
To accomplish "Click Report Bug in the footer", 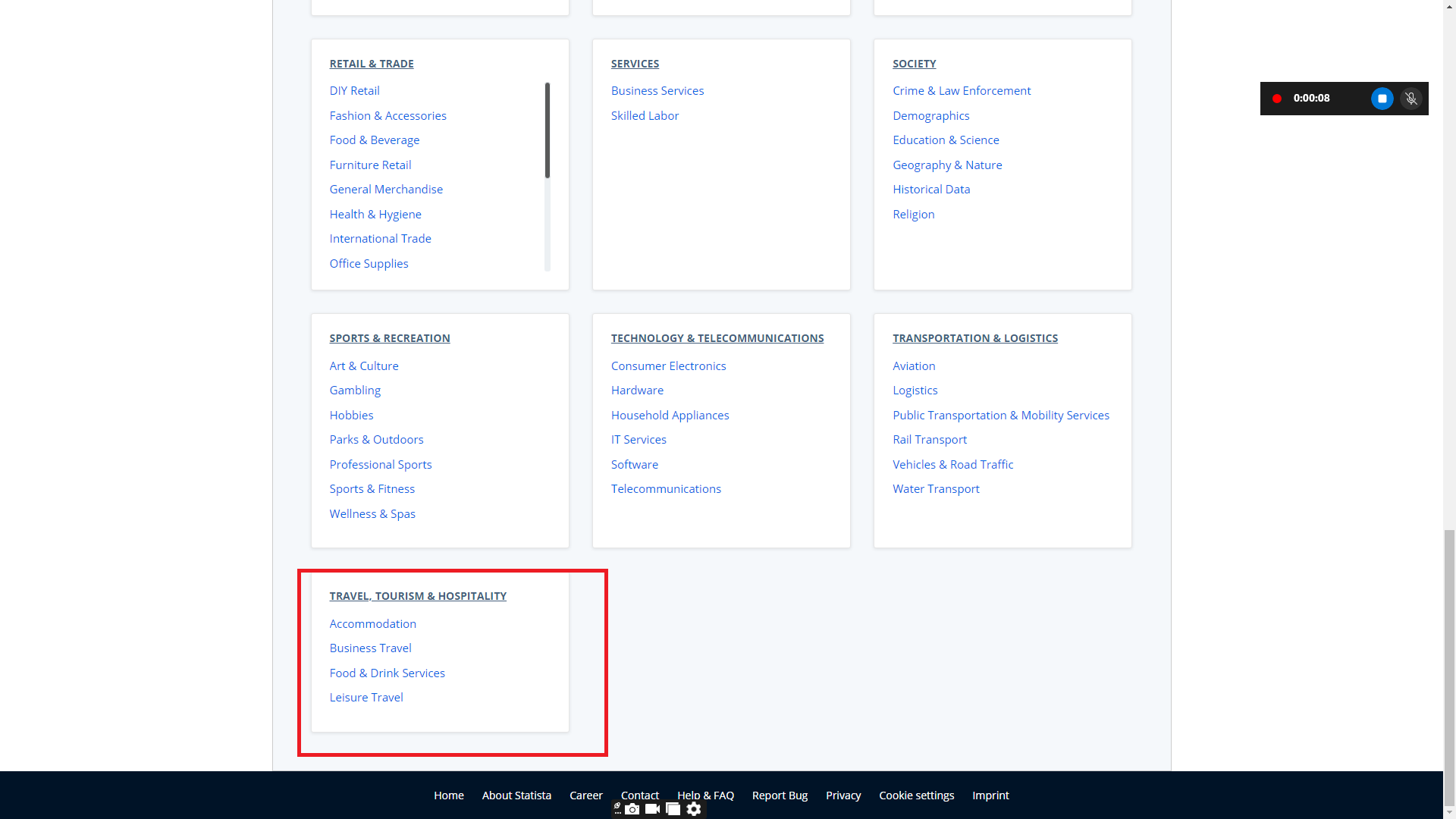I will point(779,795).
